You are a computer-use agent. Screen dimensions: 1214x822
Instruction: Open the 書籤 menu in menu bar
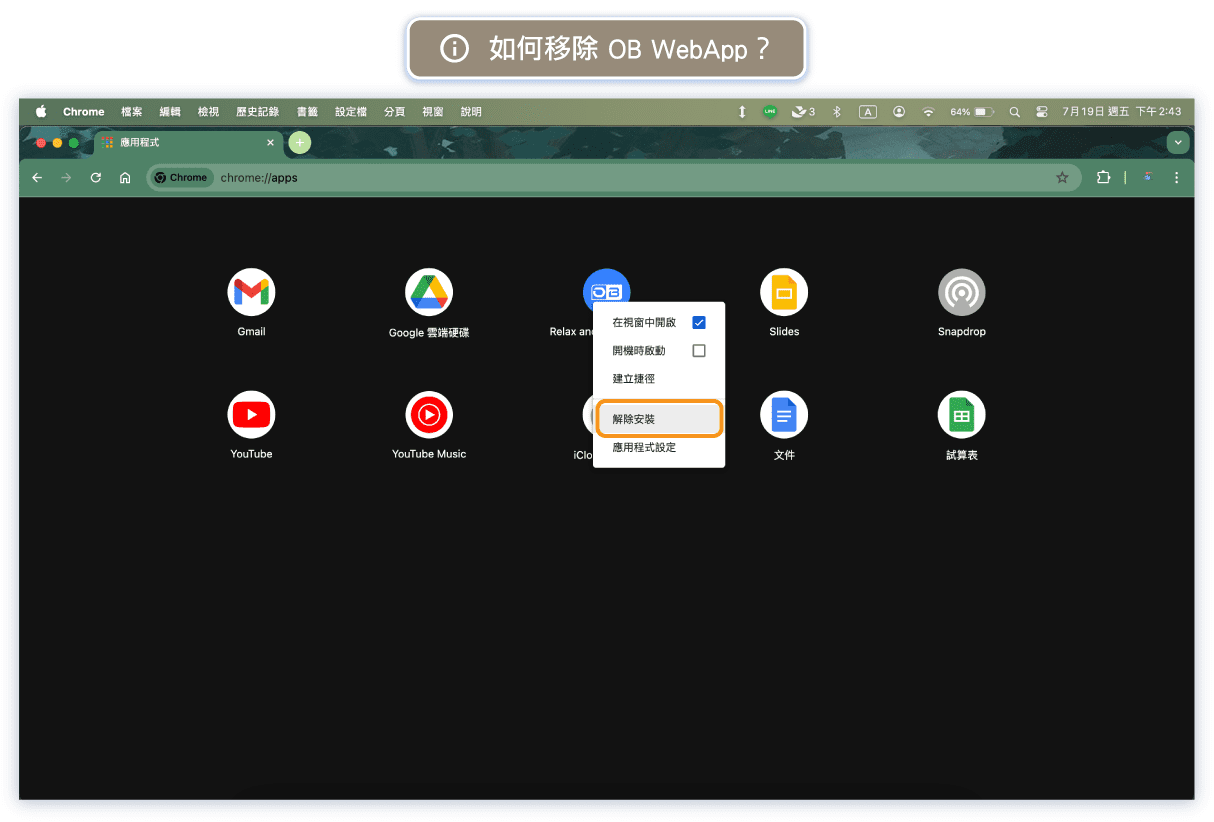coord(307,112)
